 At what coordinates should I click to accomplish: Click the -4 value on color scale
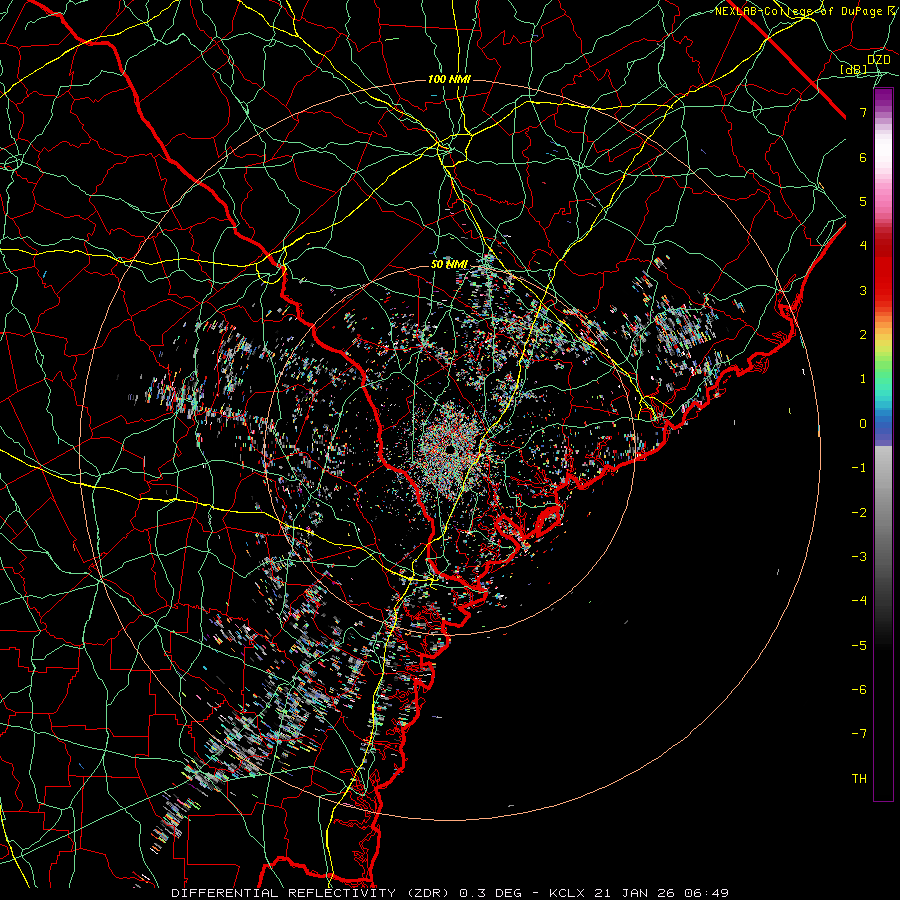tap(859, 601)
